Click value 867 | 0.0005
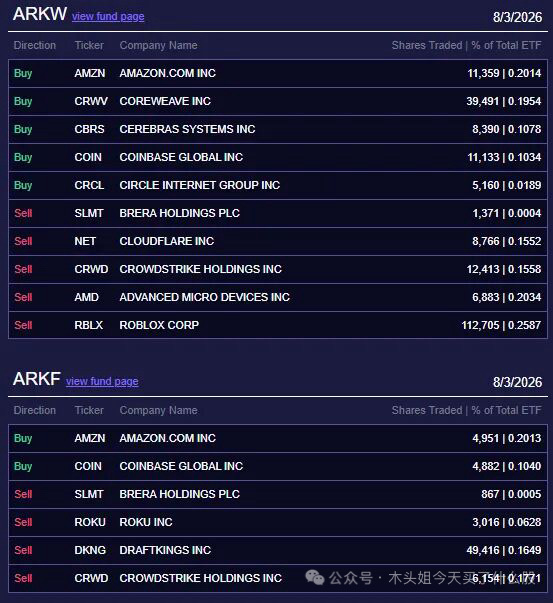553x603 pixels. pos(511,494)
